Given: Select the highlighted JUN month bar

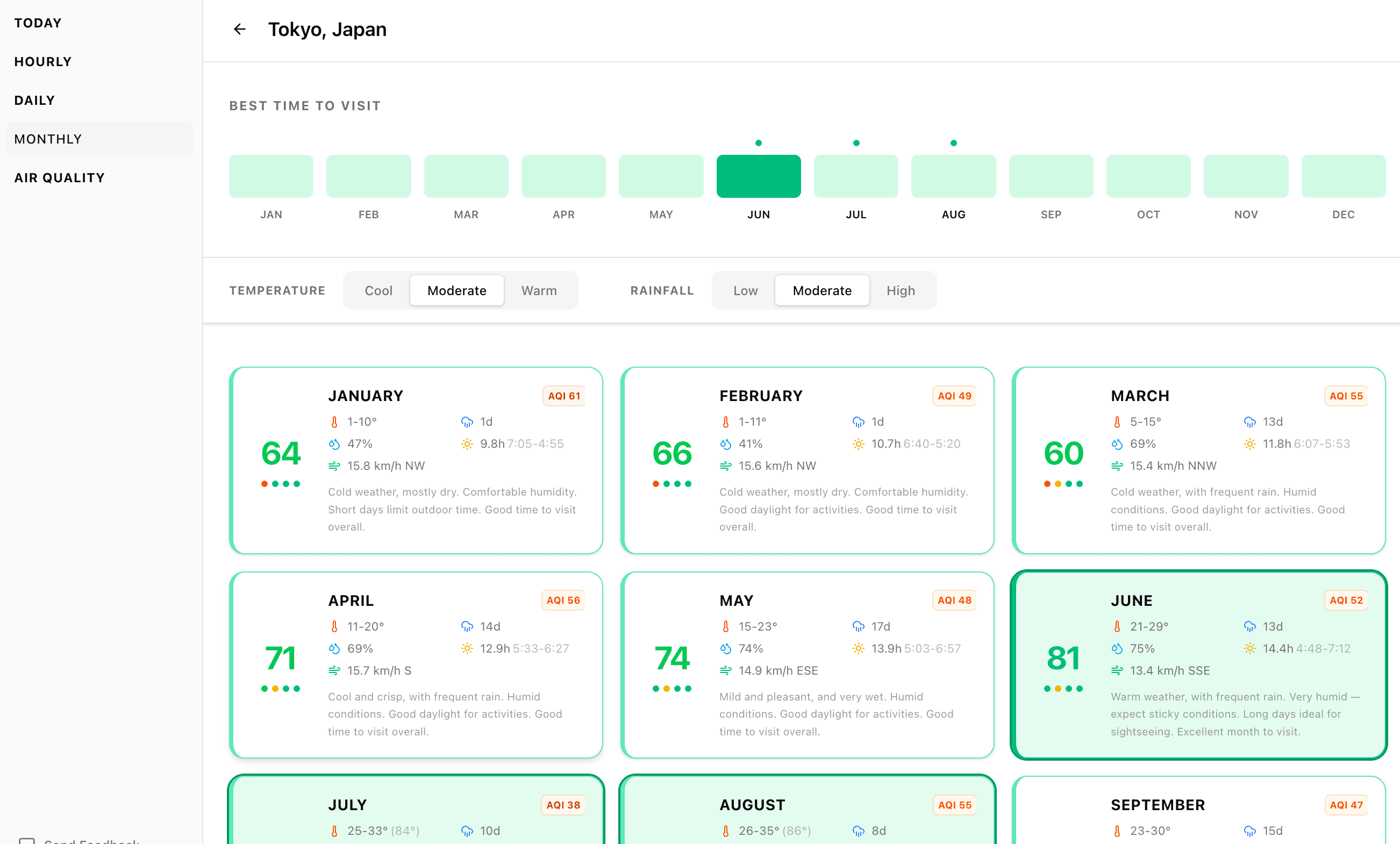Looking at the screenshot, I should (x=758, y=176).
